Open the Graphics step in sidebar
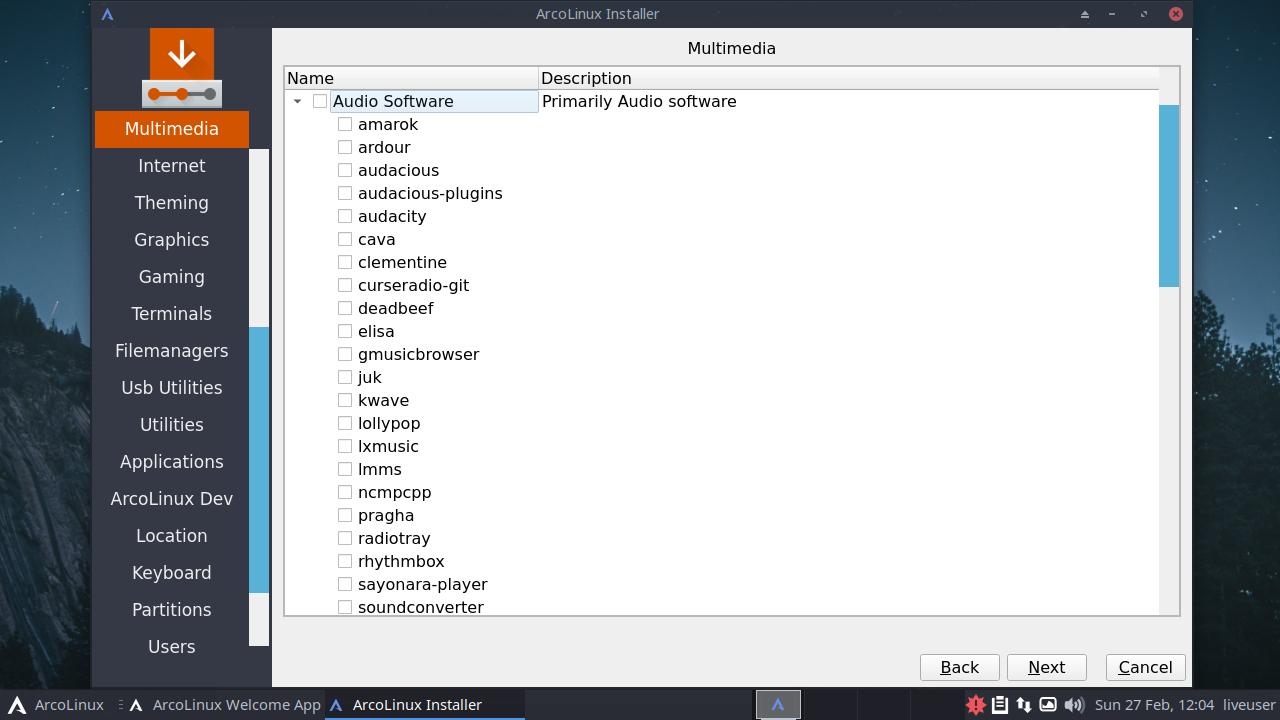This screenshot has height=720, width=1280. click(x=172, y=240)
